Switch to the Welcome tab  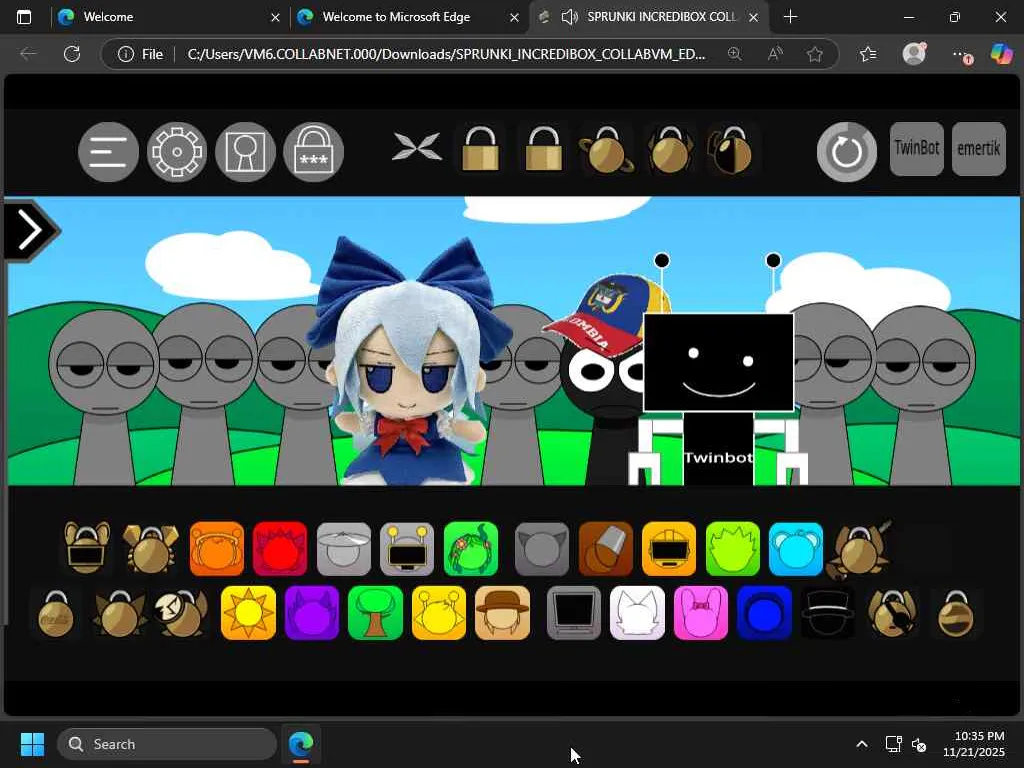168,17
